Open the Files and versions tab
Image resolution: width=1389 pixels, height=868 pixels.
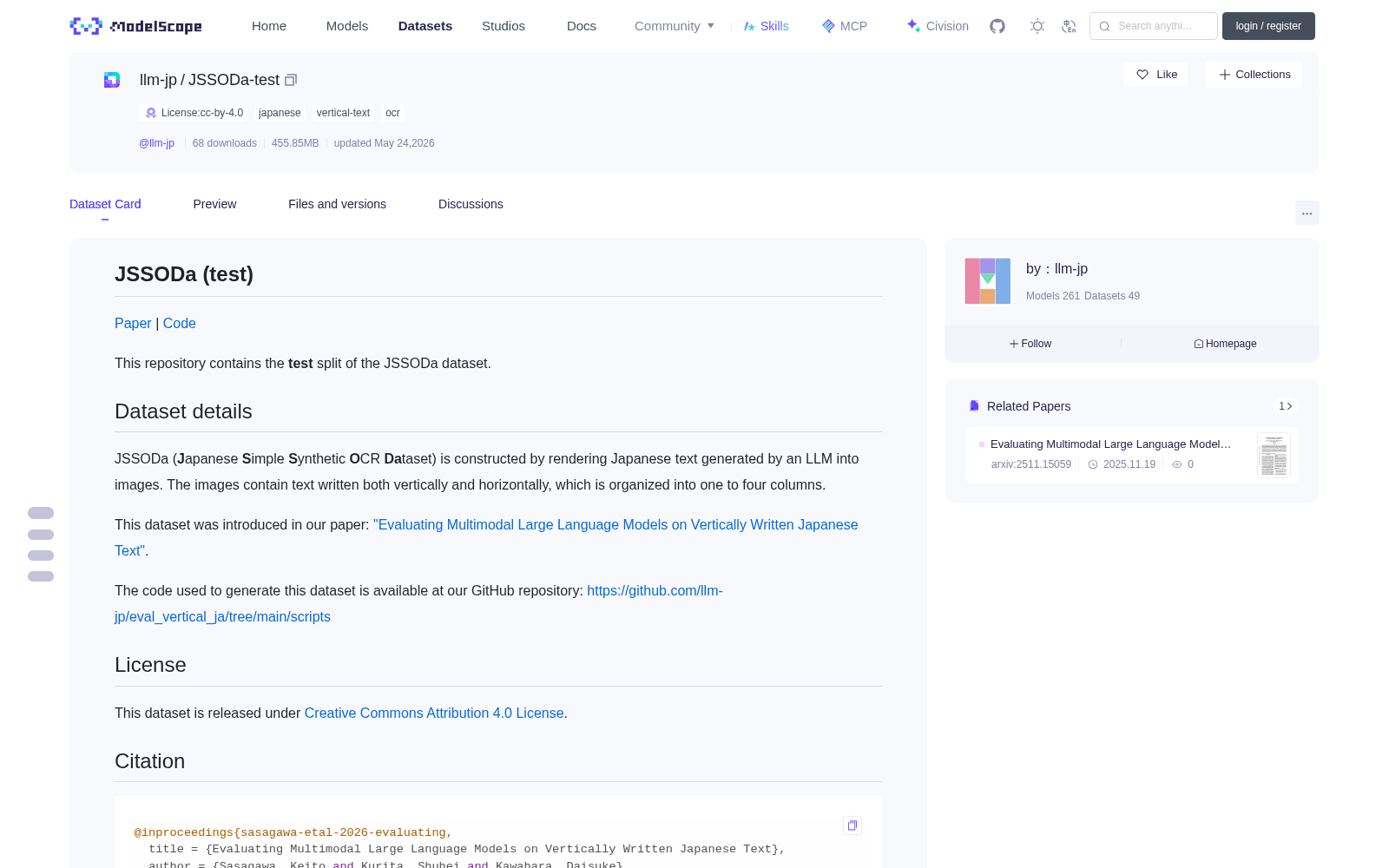(337, 204)
